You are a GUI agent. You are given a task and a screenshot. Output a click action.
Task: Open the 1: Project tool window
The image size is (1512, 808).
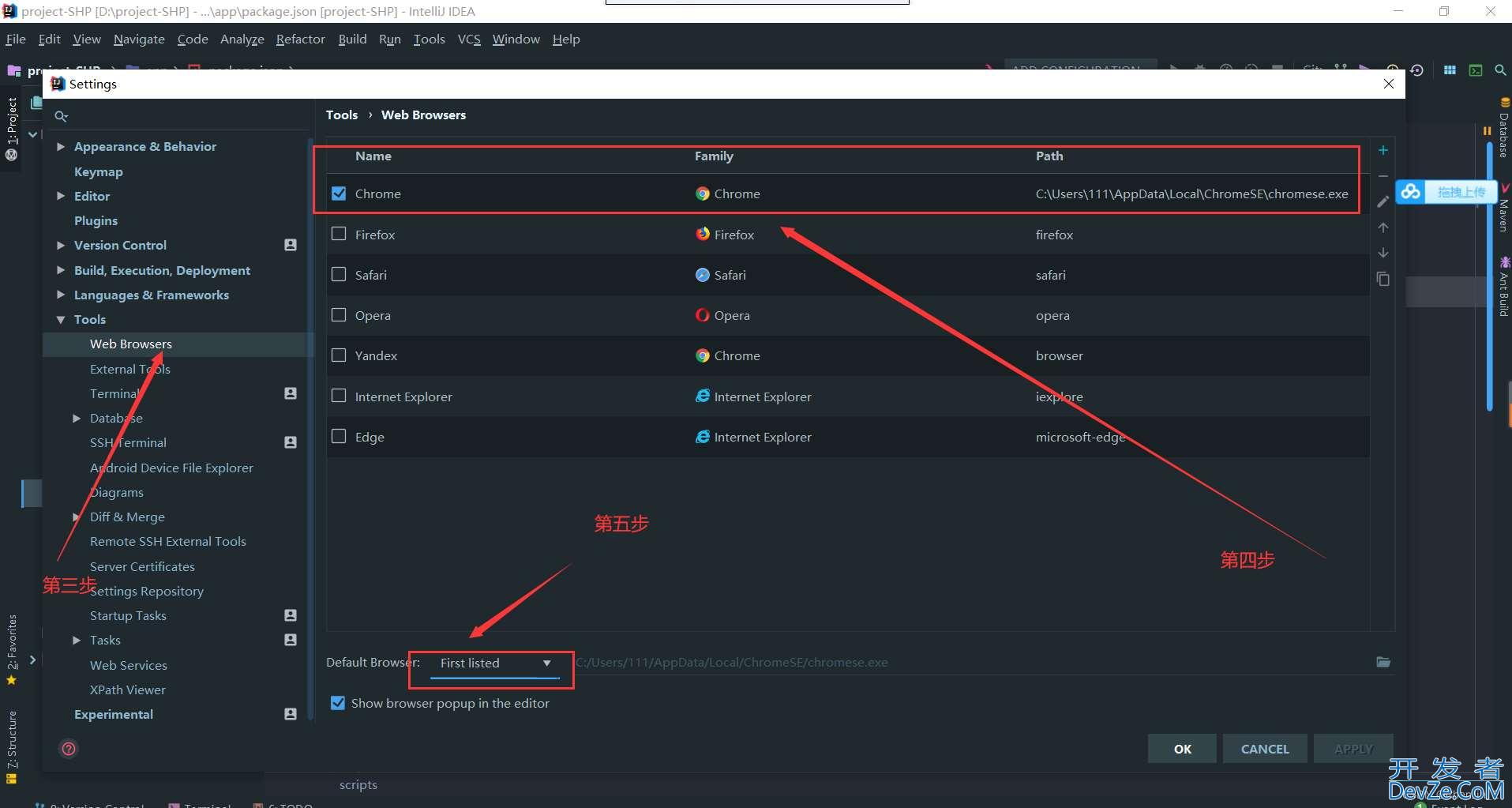coord(11,129)
